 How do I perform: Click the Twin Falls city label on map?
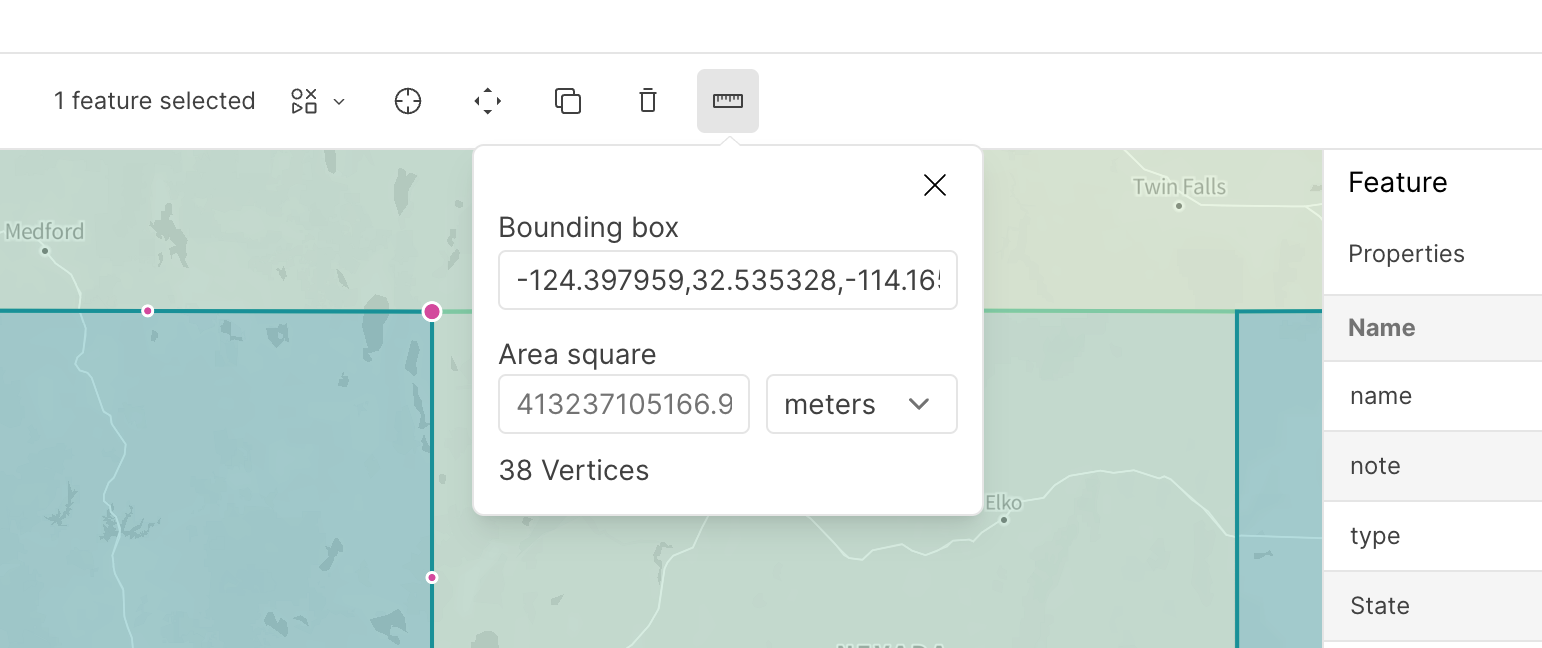pos(1179,188)
